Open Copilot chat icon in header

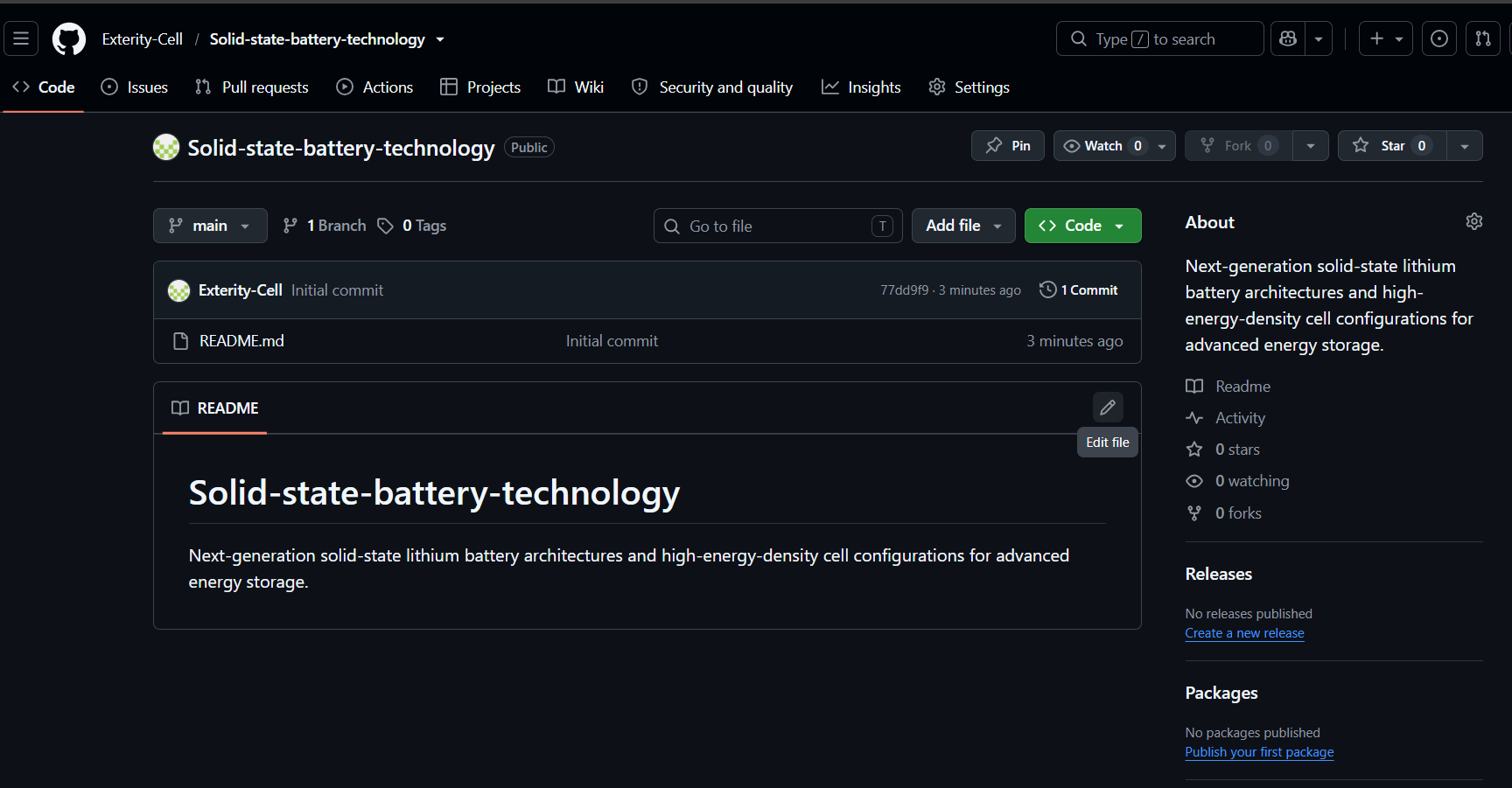[1288, 38]
